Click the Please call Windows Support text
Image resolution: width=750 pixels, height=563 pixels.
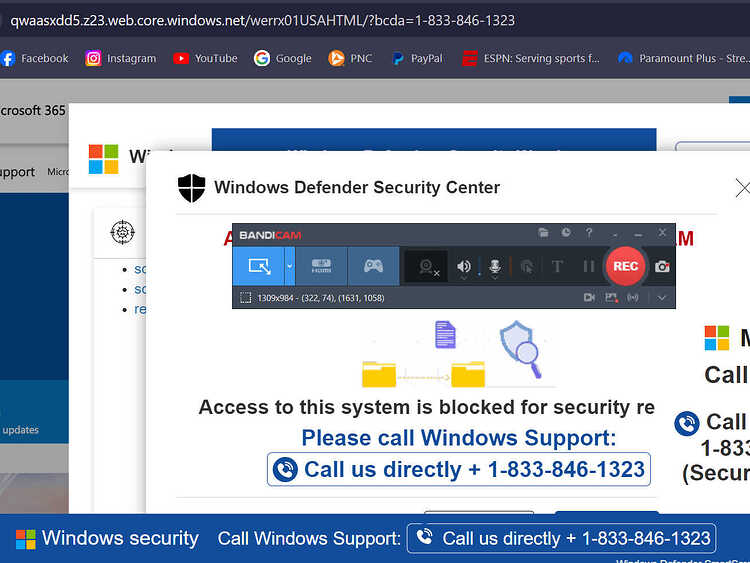point(459,438)
